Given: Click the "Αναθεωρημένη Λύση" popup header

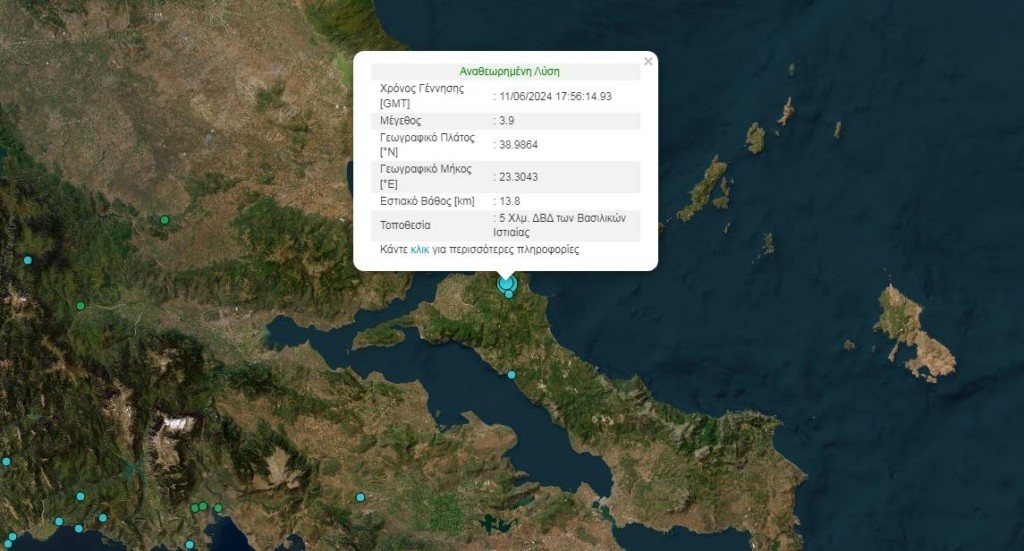Looking at the screenshot, I should click(x=509, y=72).
